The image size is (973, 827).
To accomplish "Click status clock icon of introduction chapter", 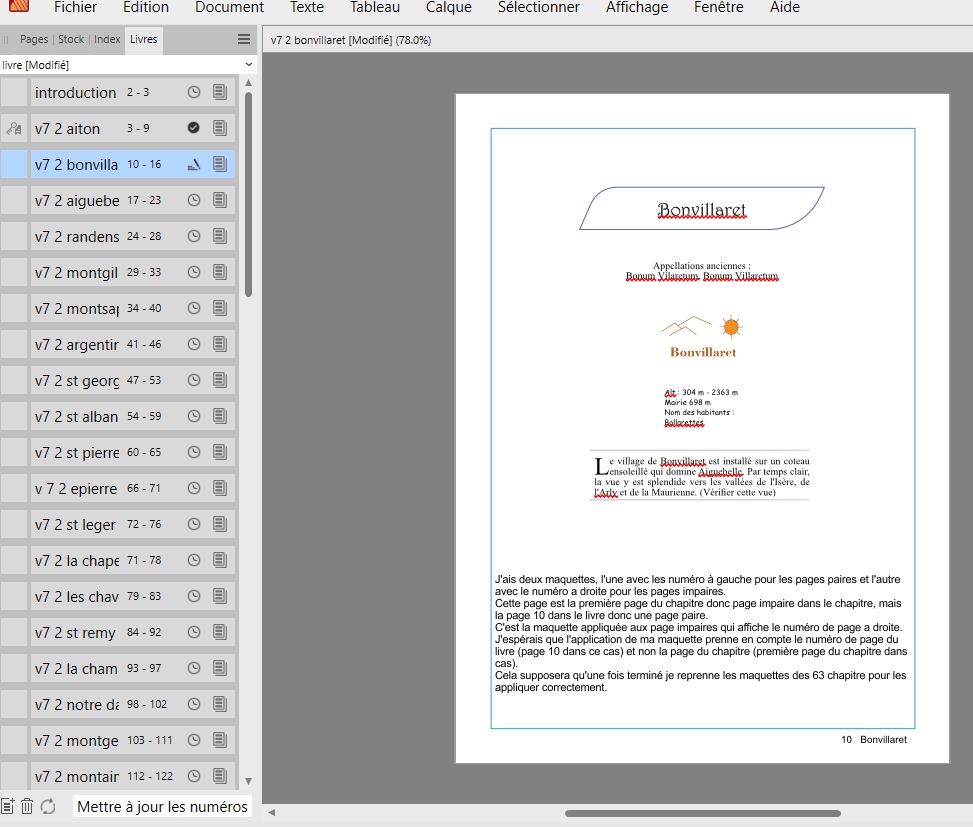I will [x=194, y=92].
